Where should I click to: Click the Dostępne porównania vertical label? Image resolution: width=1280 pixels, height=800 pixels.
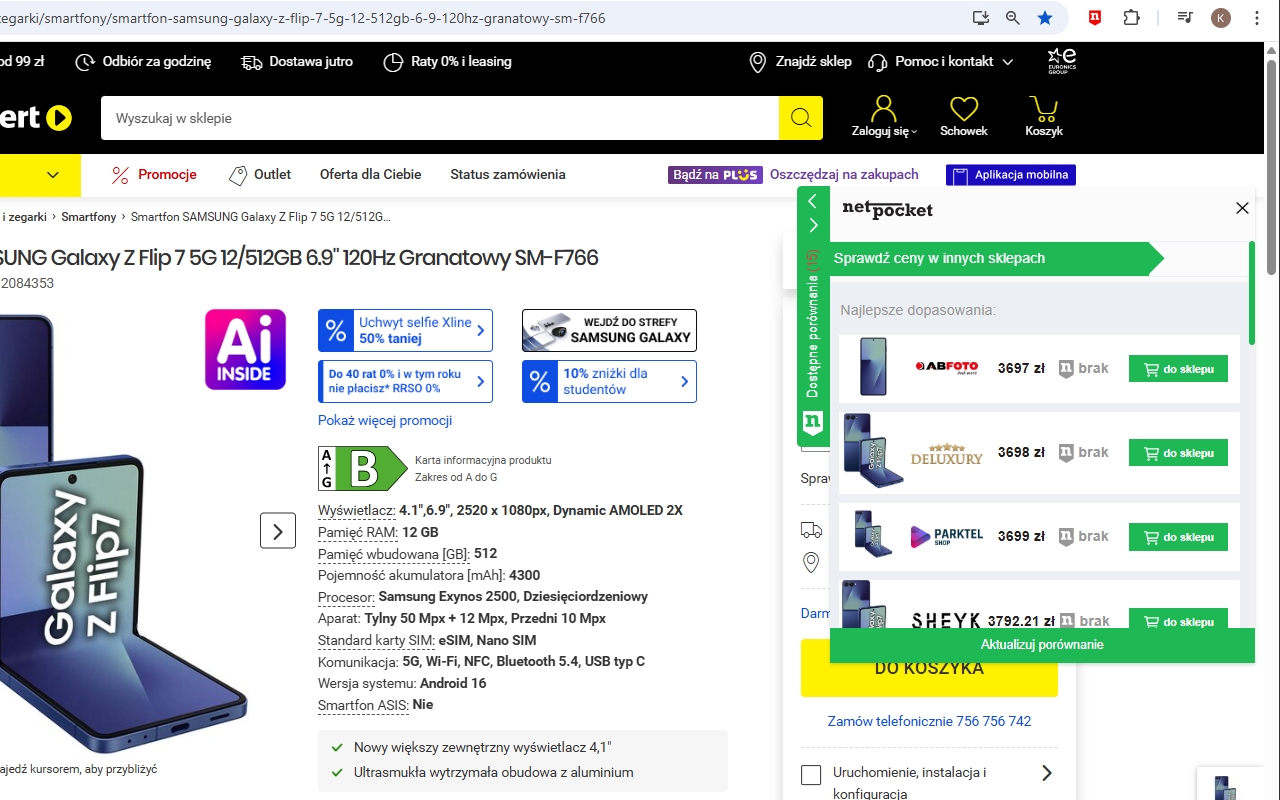click(x=813, y=325)
